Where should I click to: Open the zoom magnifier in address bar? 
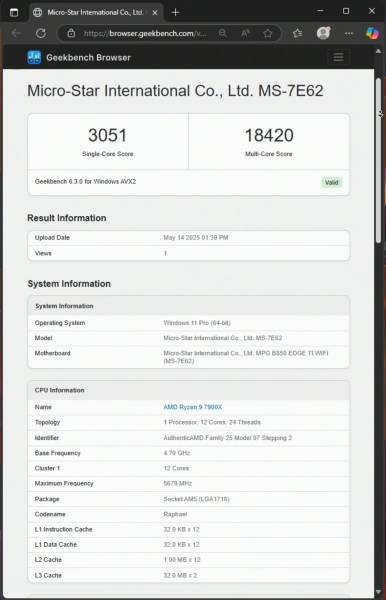point(222,33)
